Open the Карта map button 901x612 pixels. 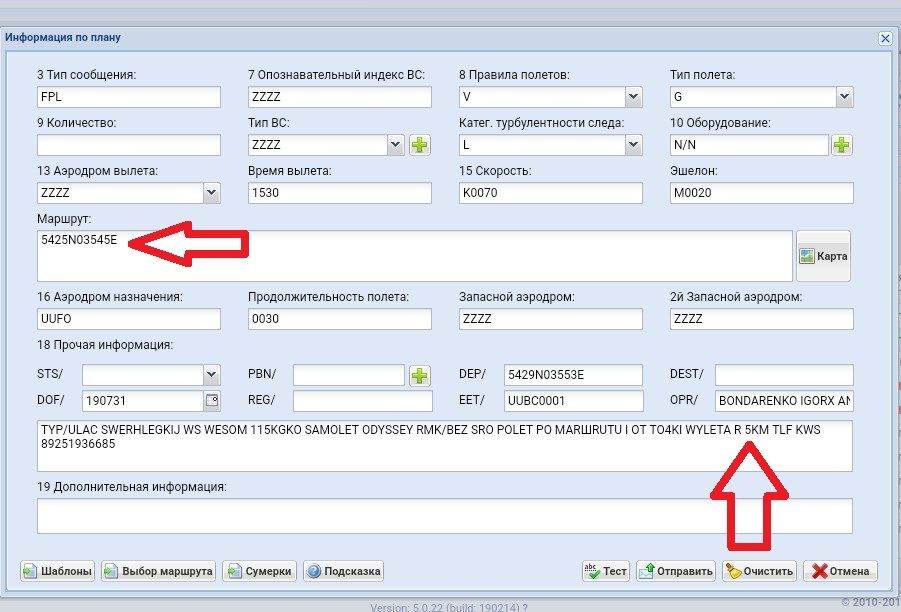[823, 256]
